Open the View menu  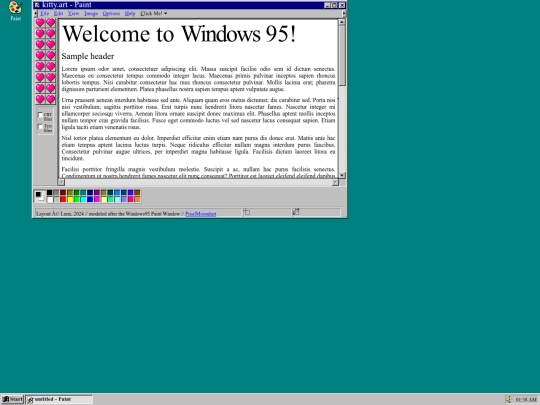pos(73,13)
